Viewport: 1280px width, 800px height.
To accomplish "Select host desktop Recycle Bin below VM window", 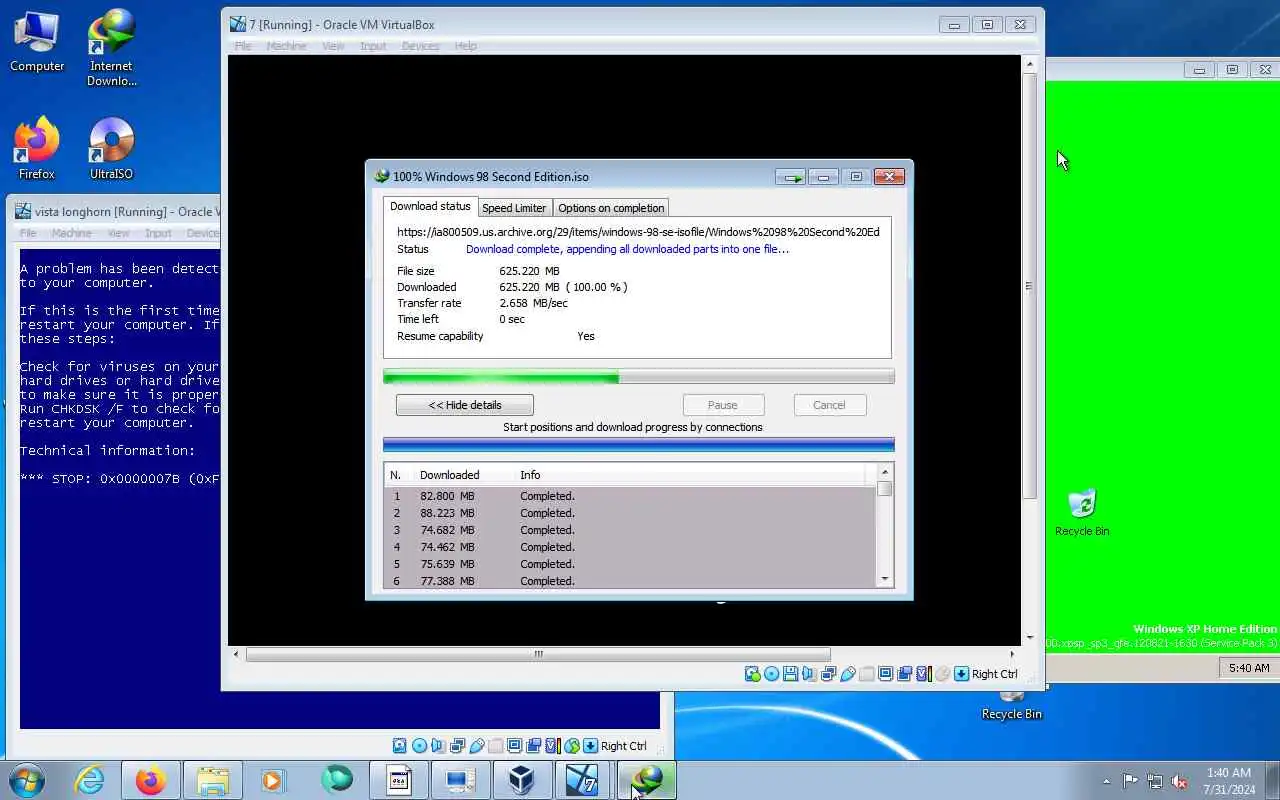I will [1012, 705].
